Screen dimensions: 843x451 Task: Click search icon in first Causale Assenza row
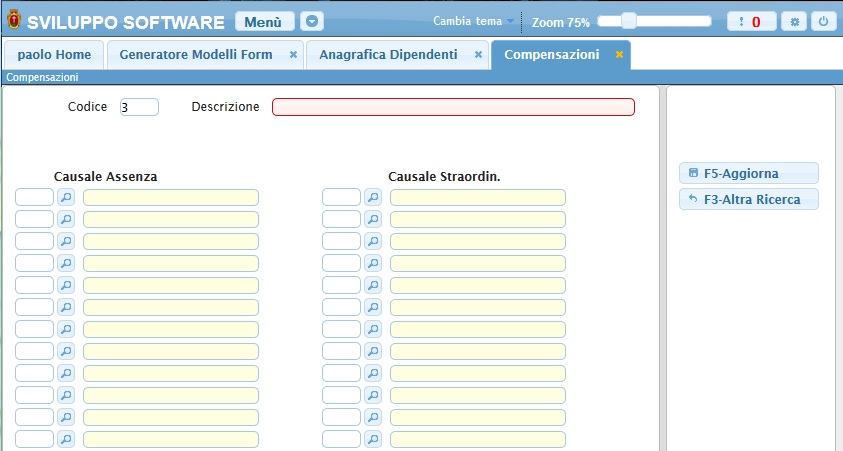point(66,198)
